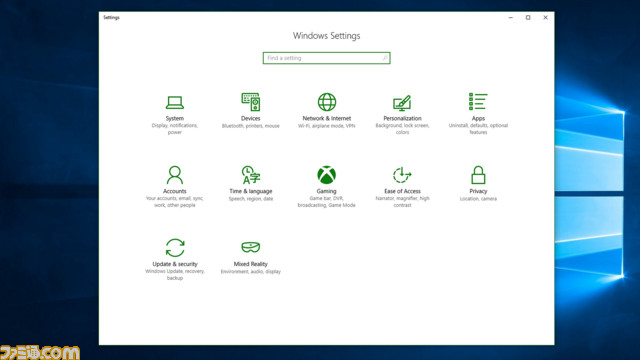Viewport: 640px width, 360px height.
Task: Click 'Location, camera' description
Action: point(478,199)
